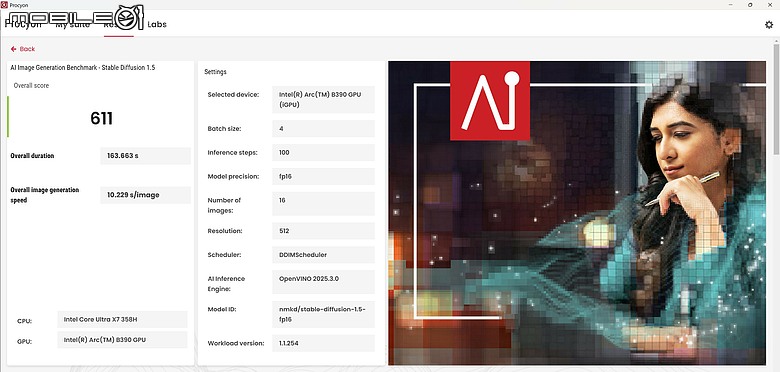Click the Model ID nmkd/stable-diffusion-1.5-fp16
This screenshot has width=780, height=372.
click(x=323, y=314)
